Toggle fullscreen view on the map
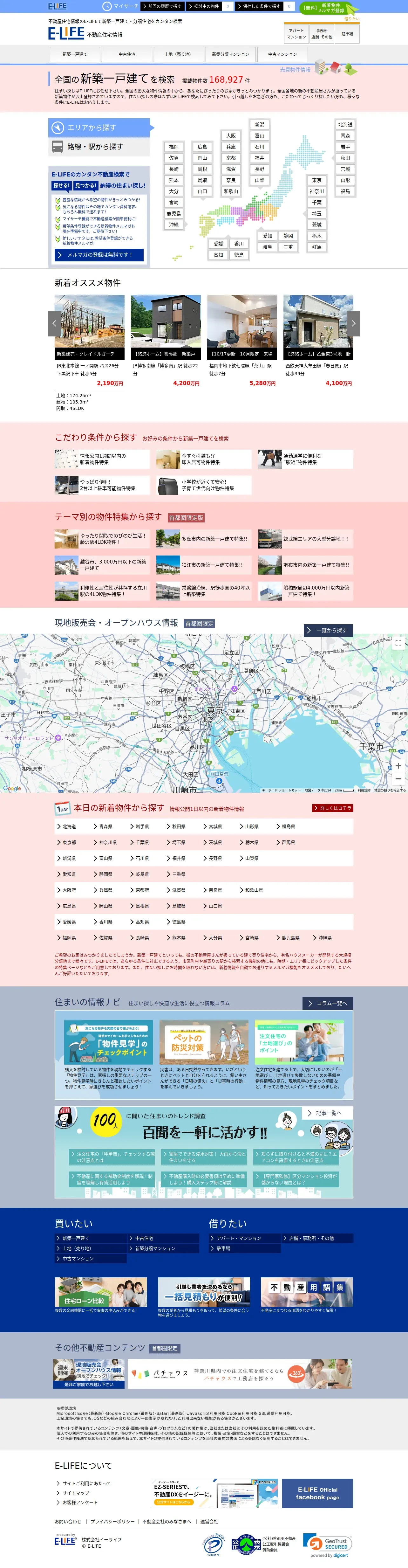This screenshot has height=1568, width=408. (x=398, y=643)
